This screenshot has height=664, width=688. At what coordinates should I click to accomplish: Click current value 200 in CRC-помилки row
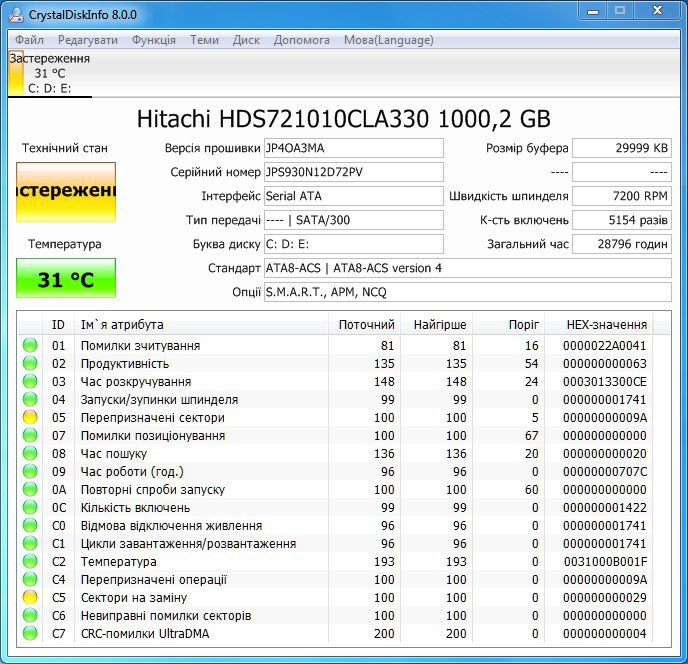tap(384, 633)
